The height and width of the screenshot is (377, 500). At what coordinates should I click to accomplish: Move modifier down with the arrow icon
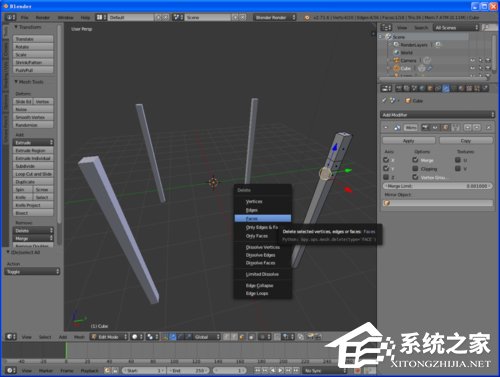[x=477, y=127]
